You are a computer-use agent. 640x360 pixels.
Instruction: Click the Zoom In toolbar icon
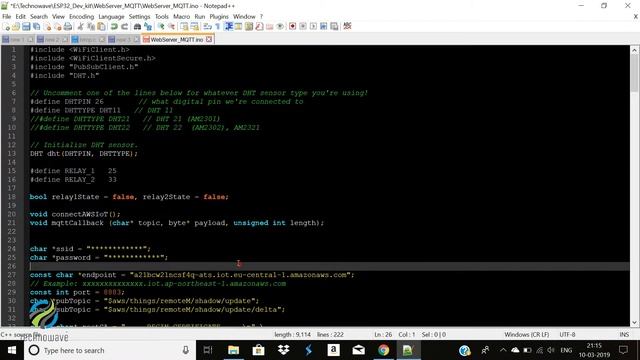pyautogui.click(x=161, y=27)
